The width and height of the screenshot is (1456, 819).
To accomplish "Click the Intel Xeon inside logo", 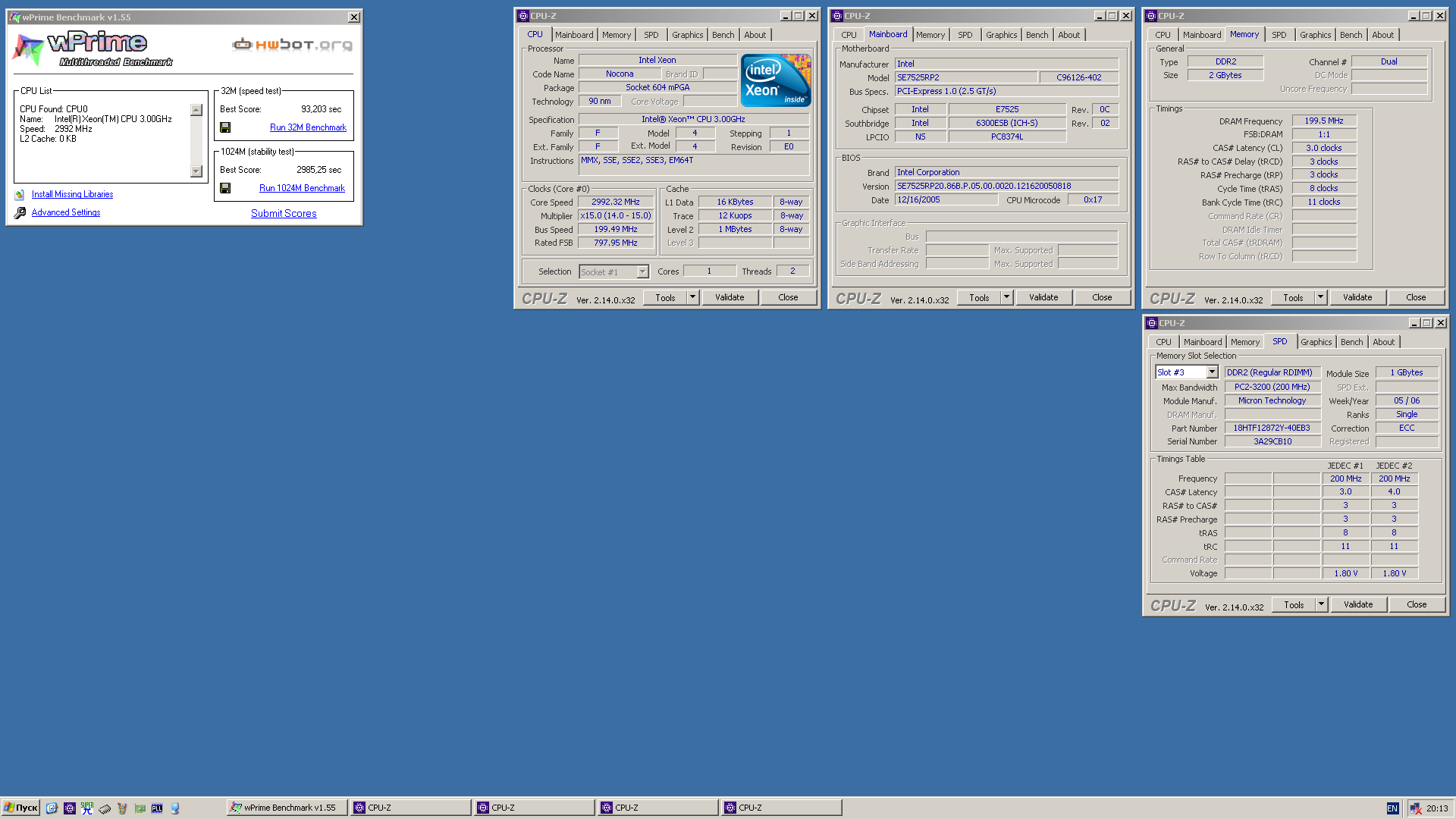I will pyautogui.click(x=776, y=80).
